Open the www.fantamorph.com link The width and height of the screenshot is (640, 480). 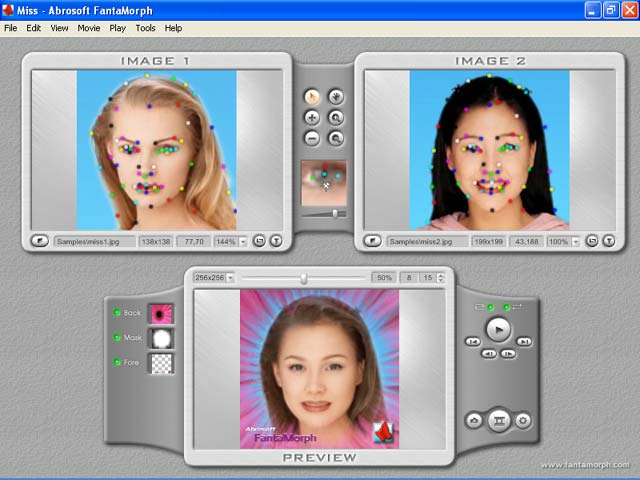tap(585, 464)
